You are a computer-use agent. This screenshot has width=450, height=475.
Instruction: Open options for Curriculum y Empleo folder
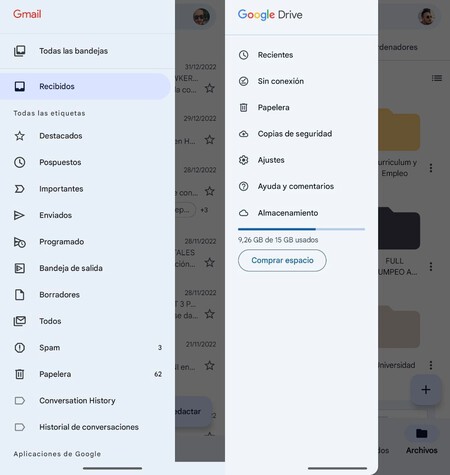[x=431, y=168]
